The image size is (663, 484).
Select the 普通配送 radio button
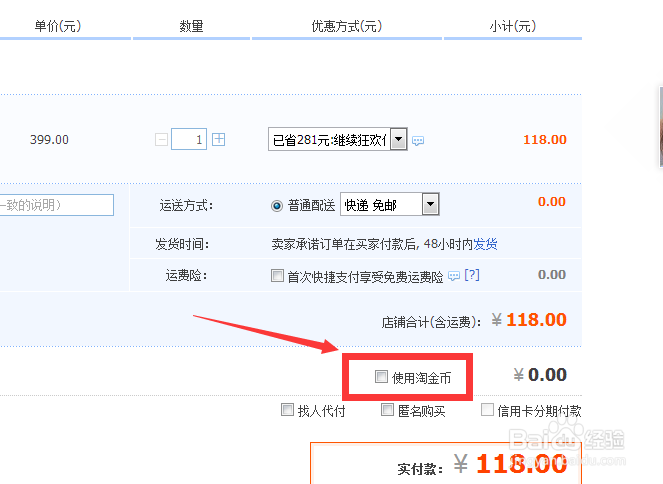click(x=277, y=205)
